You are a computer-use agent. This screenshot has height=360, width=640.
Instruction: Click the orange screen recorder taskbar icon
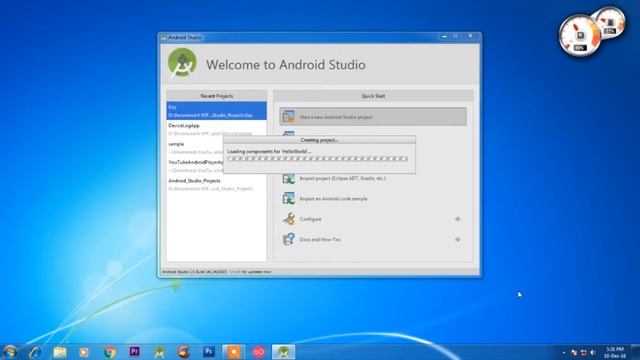point(233,352)
